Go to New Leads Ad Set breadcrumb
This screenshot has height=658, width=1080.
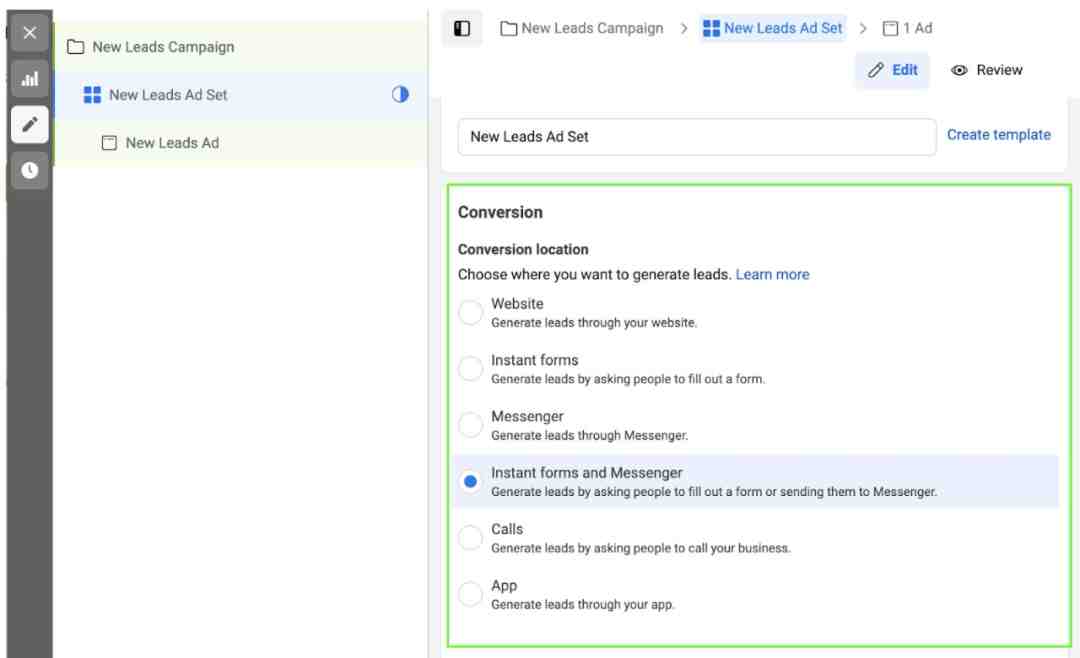pos(773,28)
